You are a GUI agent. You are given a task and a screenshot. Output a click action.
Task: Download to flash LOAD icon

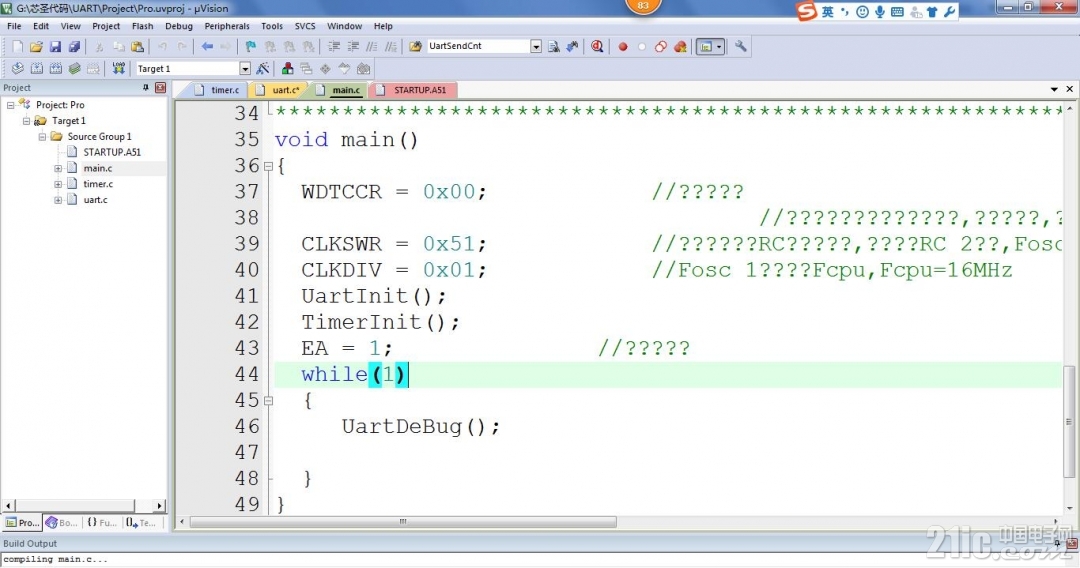tap(118, 68)
